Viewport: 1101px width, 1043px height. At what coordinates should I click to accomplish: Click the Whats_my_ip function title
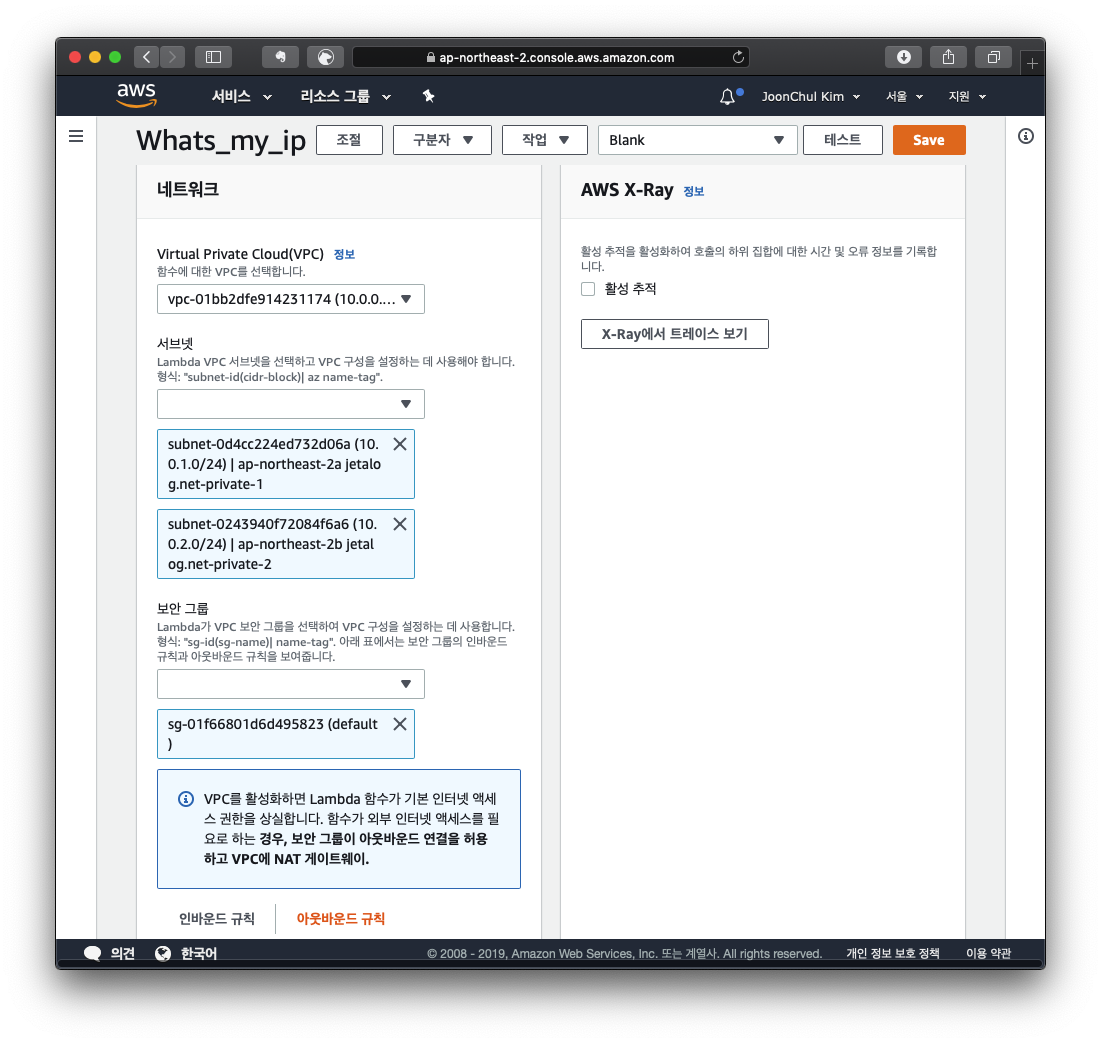click(x=220, y=140)
